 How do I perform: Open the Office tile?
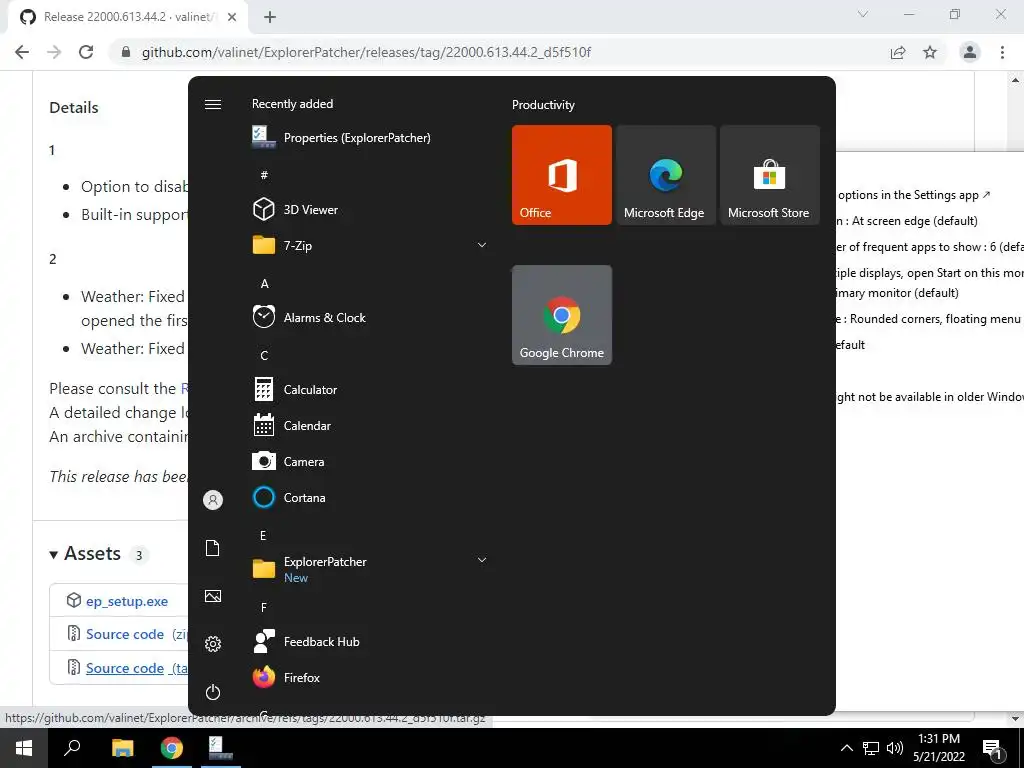pyautogui.click(x=562, y=175)
